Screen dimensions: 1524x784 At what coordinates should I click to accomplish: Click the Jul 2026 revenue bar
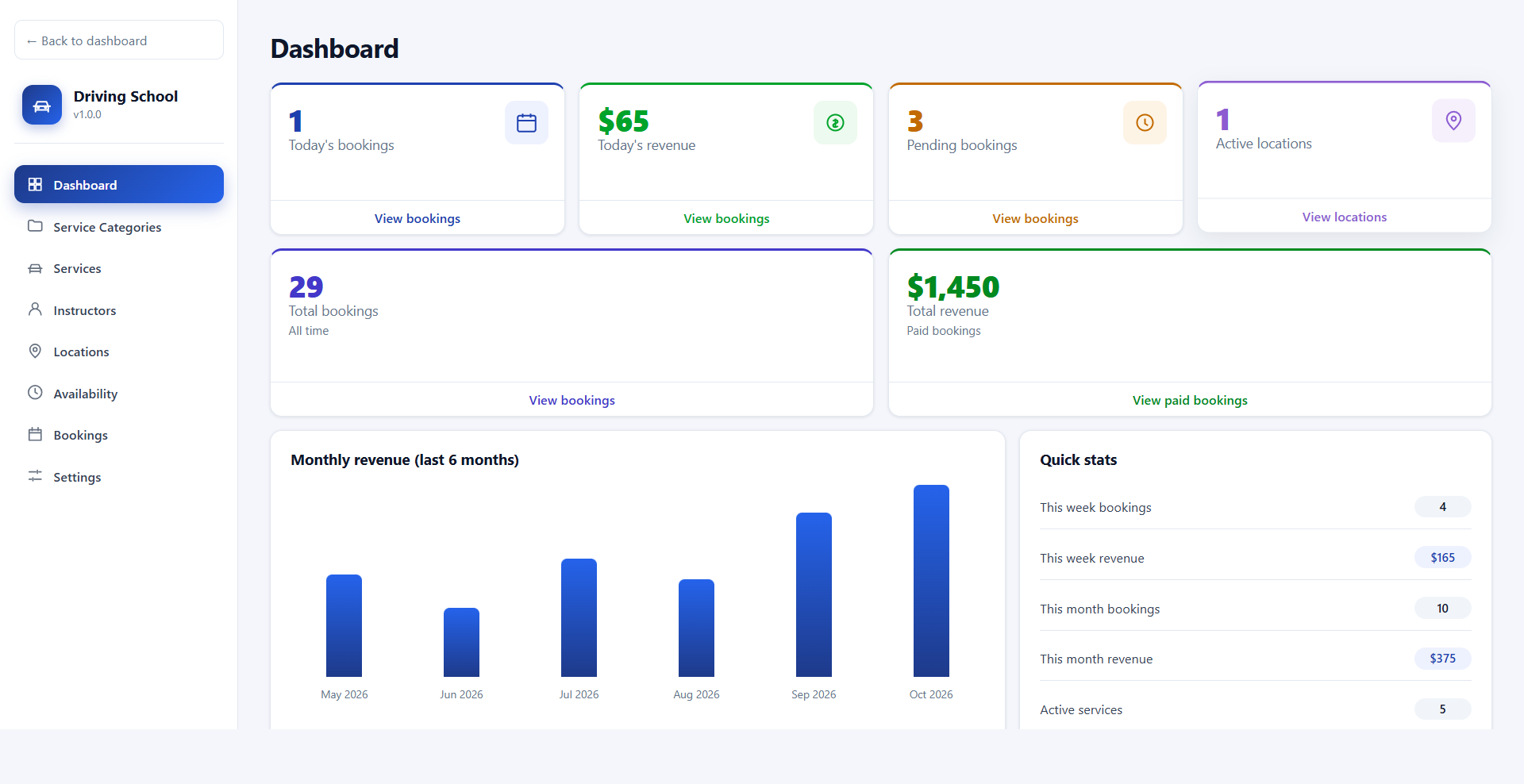[x=579, y=617]
